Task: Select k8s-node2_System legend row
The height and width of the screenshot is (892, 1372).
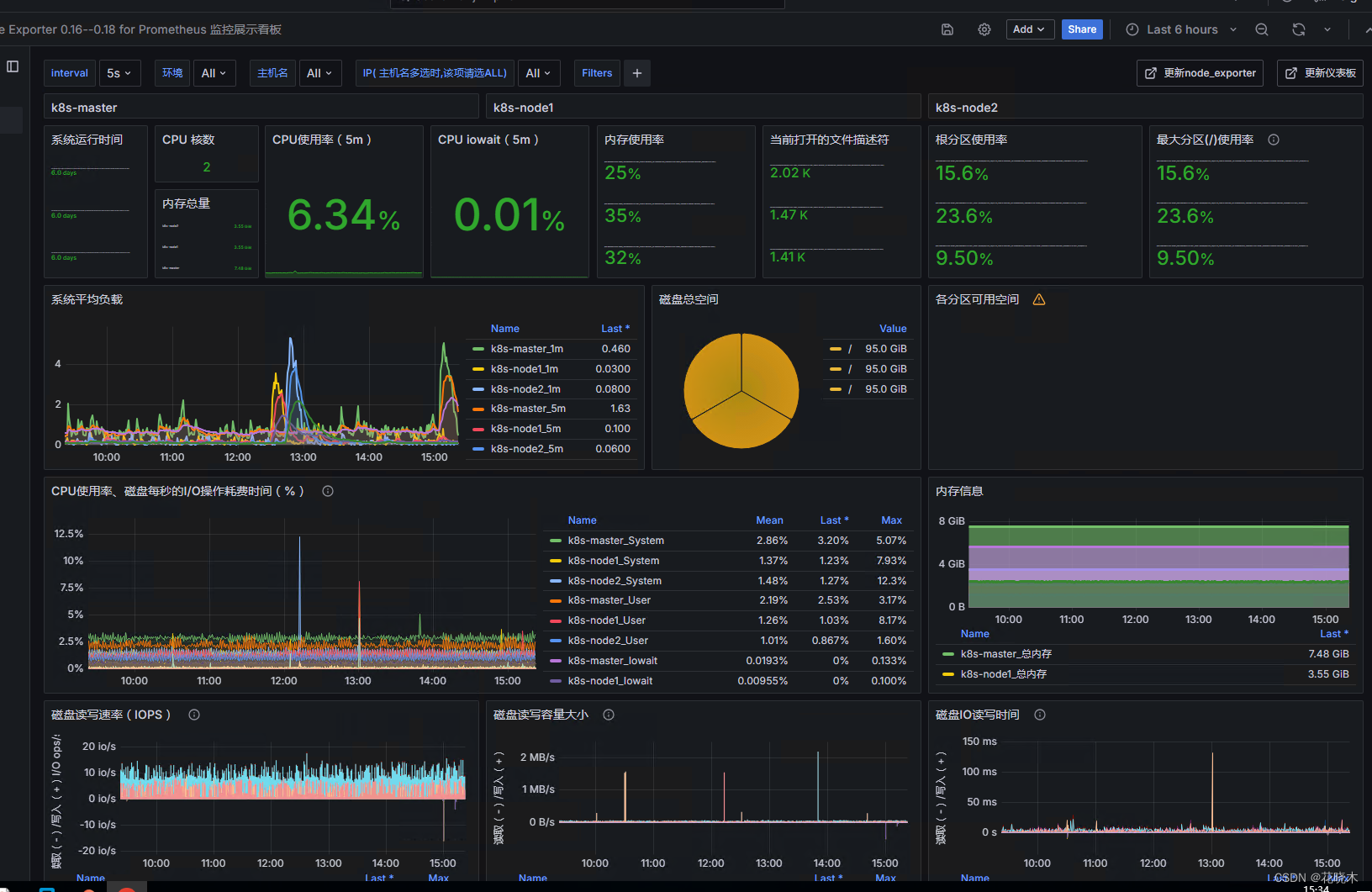Action: click(728, 581)
